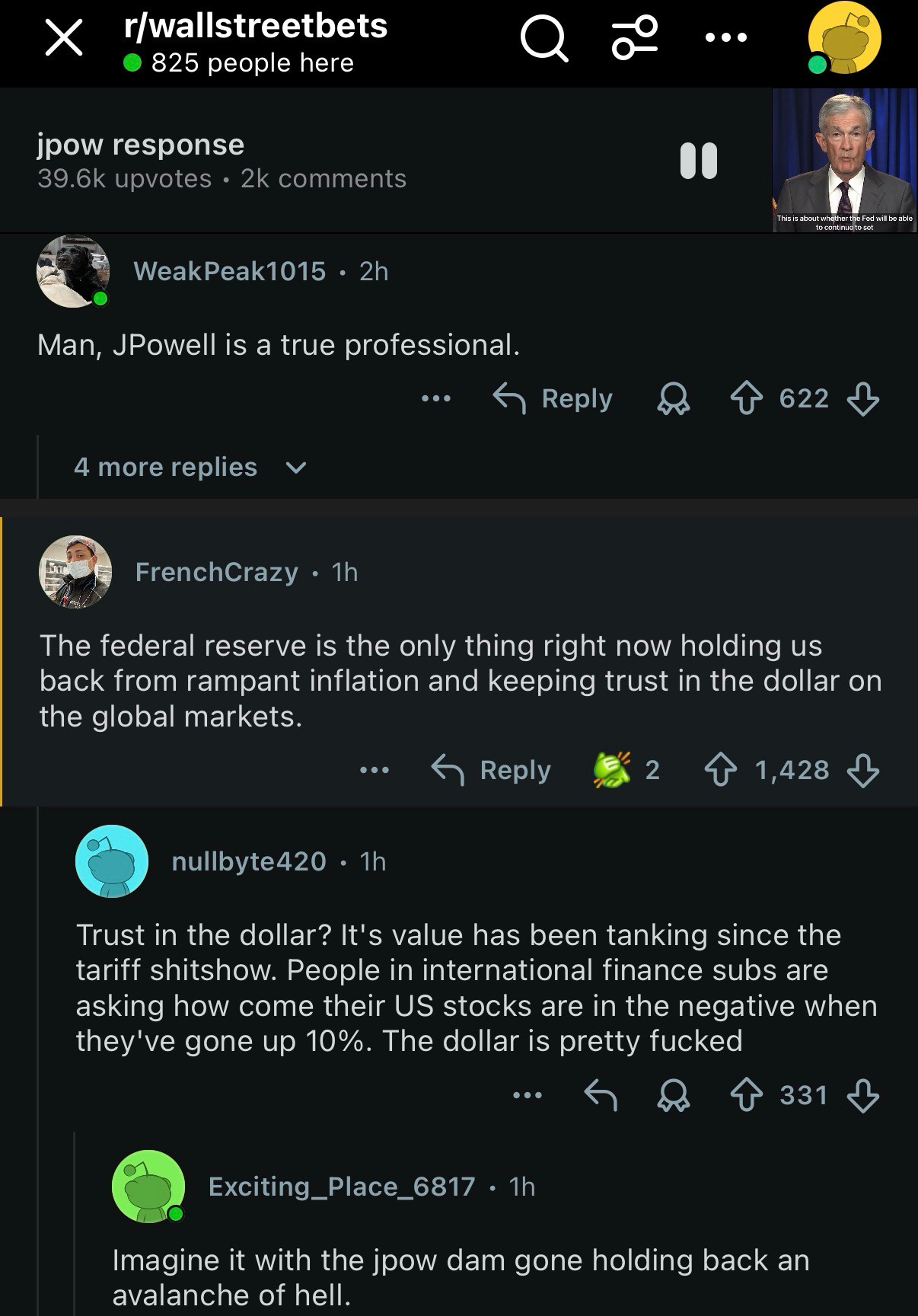Viewport: 918px width, 1316px height.
Task: Upvote FrenchCrazy's federal reserve comment
Action: (x=720, y=770)
